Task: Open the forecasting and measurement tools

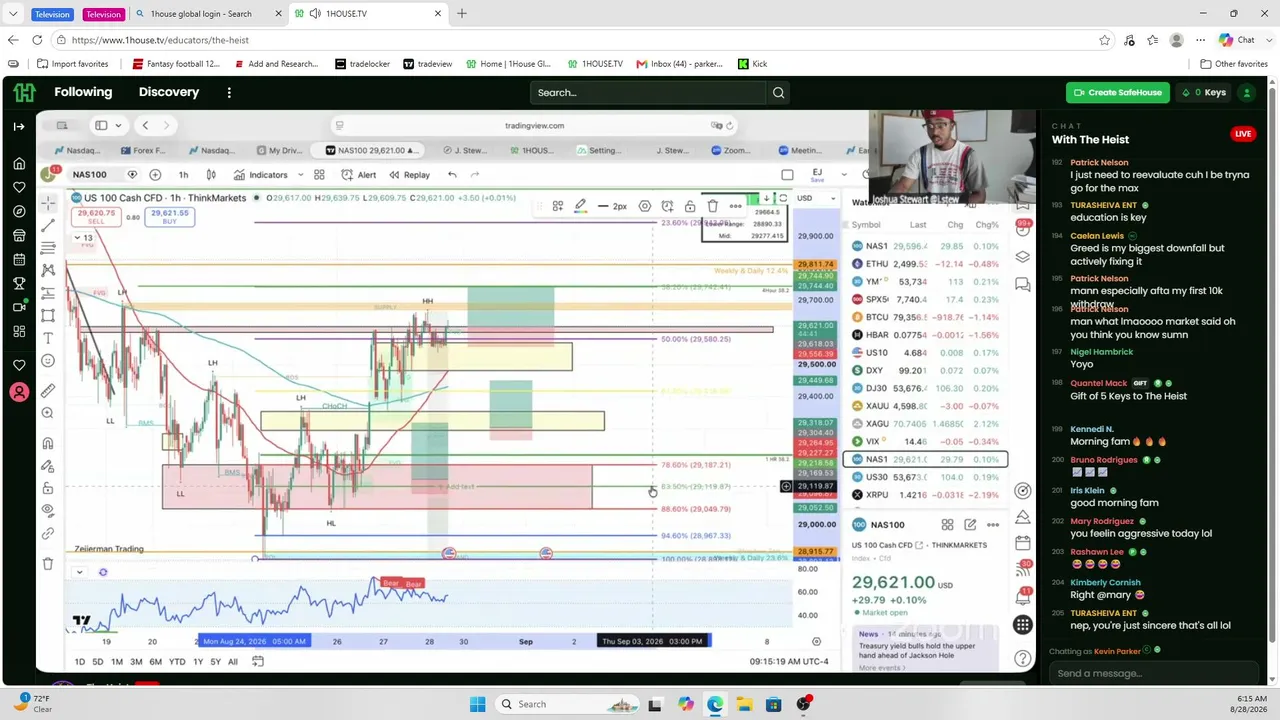Action: (x=48, y=293)
